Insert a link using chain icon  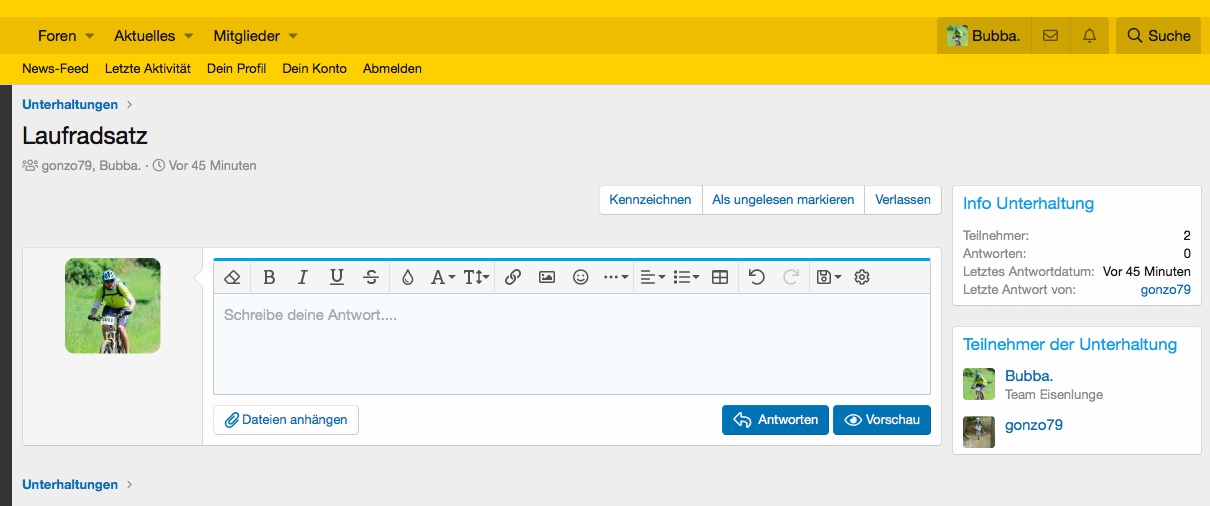tap(513, 277)
